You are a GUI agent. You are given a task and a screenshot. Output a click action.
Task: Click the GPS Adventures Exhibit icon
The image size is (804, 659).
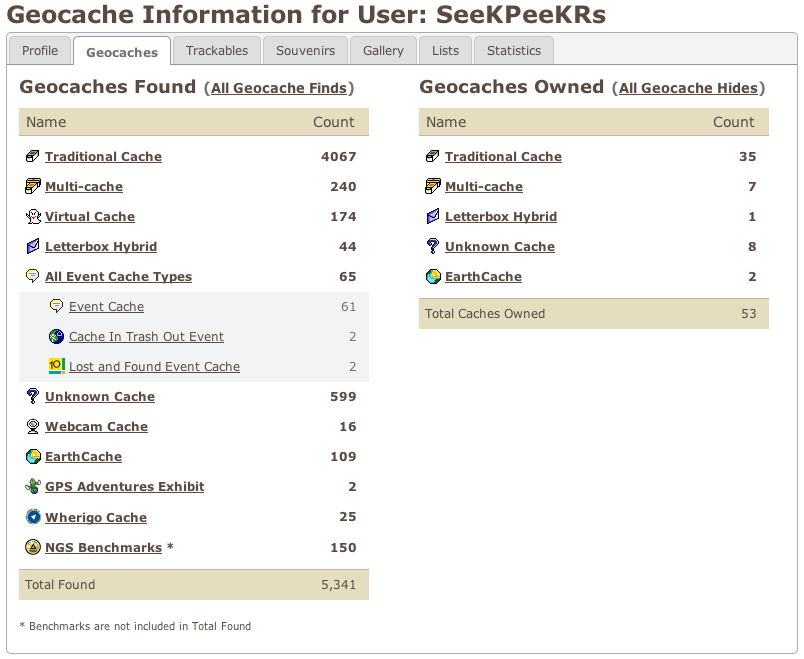coord(33,487)
